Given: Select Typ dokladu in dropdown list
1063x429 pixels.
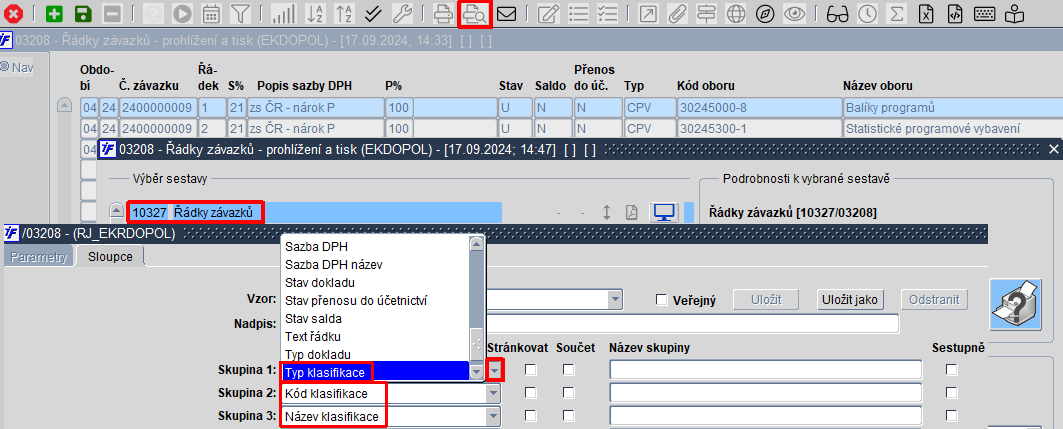Looking at the screenshot, I should pos(375,354).
